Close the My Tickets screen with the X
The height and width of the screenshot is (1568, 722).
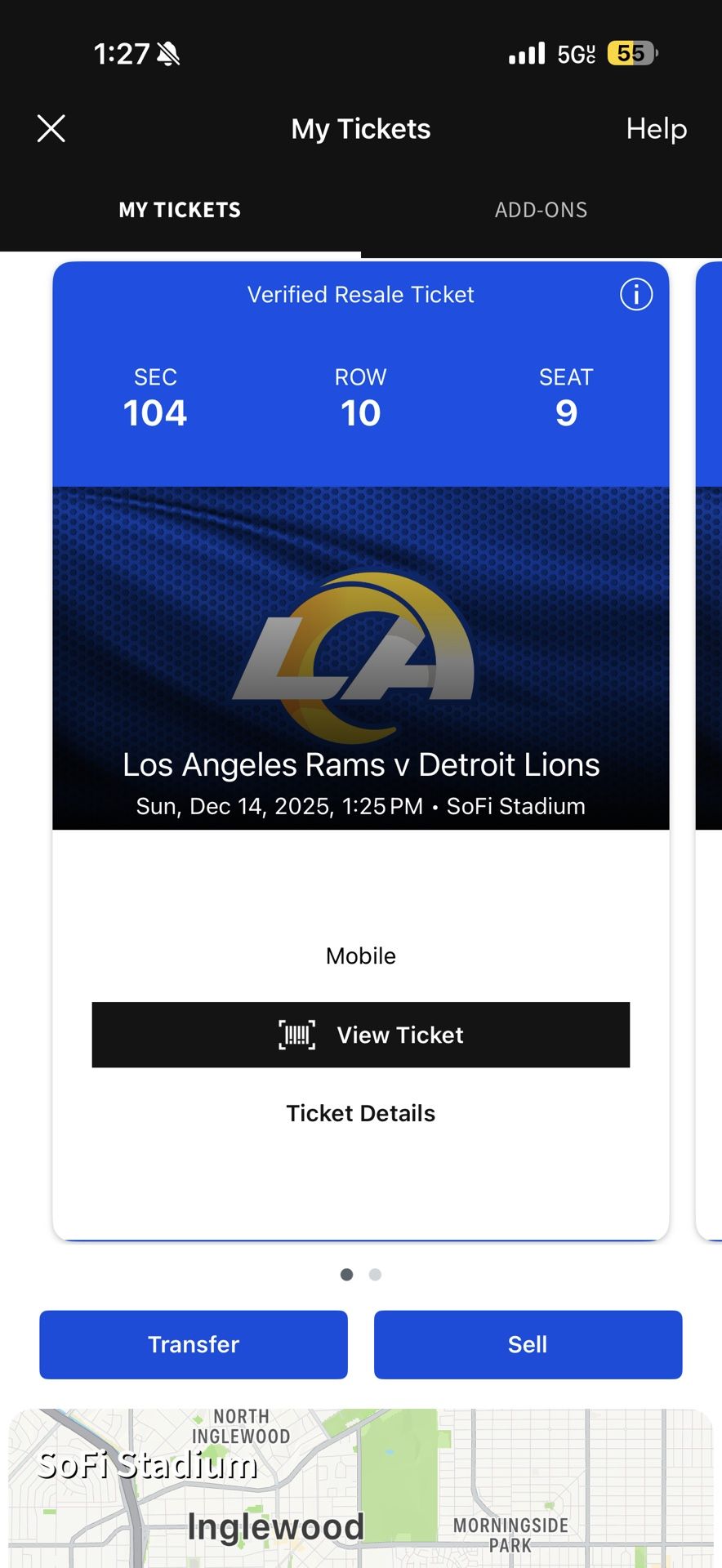(51, 128)
